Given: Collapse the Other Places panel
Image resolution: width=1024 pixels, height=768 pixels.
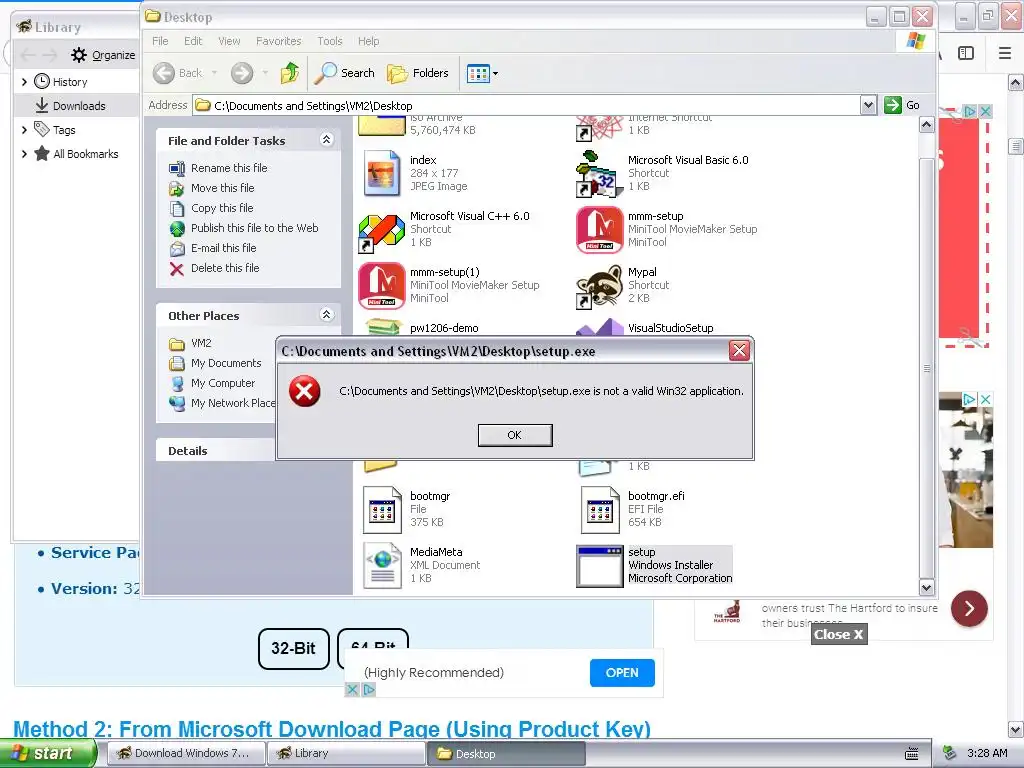Looking at the screenshot, I should coord(327,315).
